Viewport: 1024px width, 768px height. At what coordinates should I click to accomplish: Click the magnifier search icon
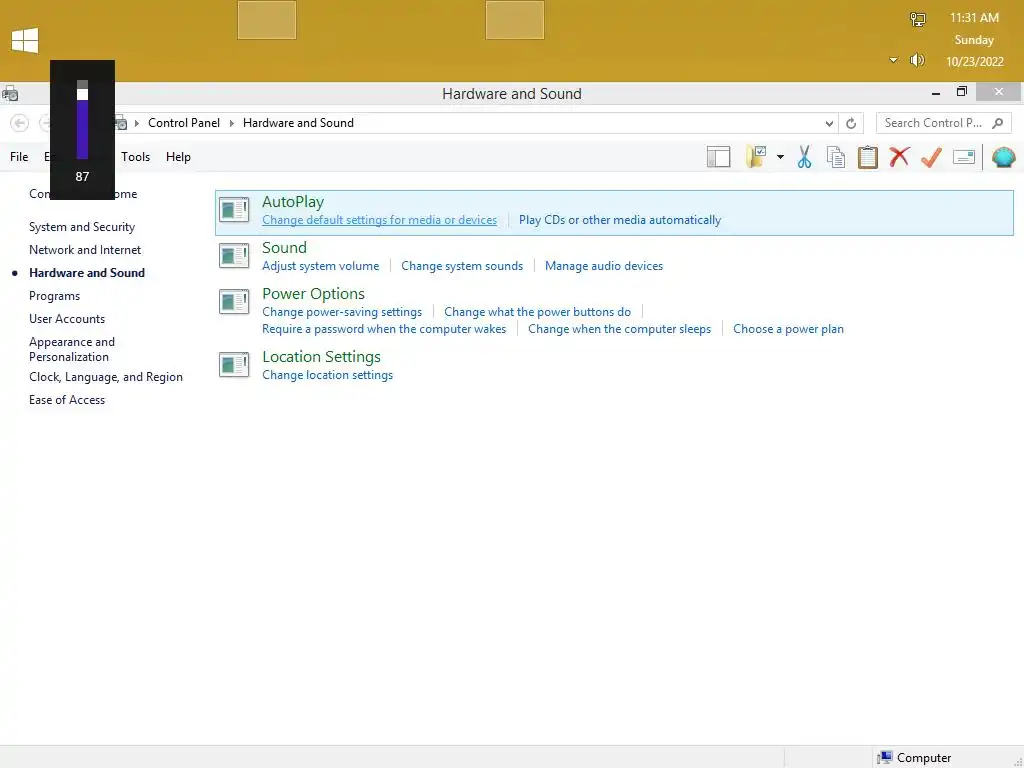tap(997, 123)
